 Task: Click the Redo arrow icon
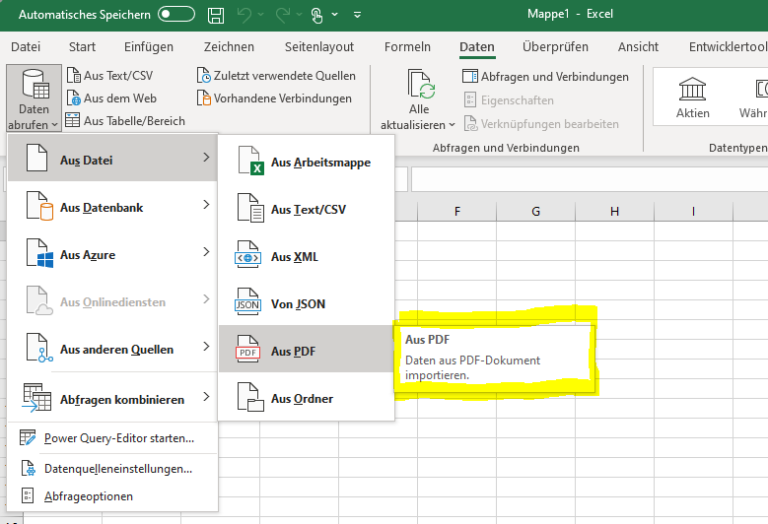[x=283, y=15]
